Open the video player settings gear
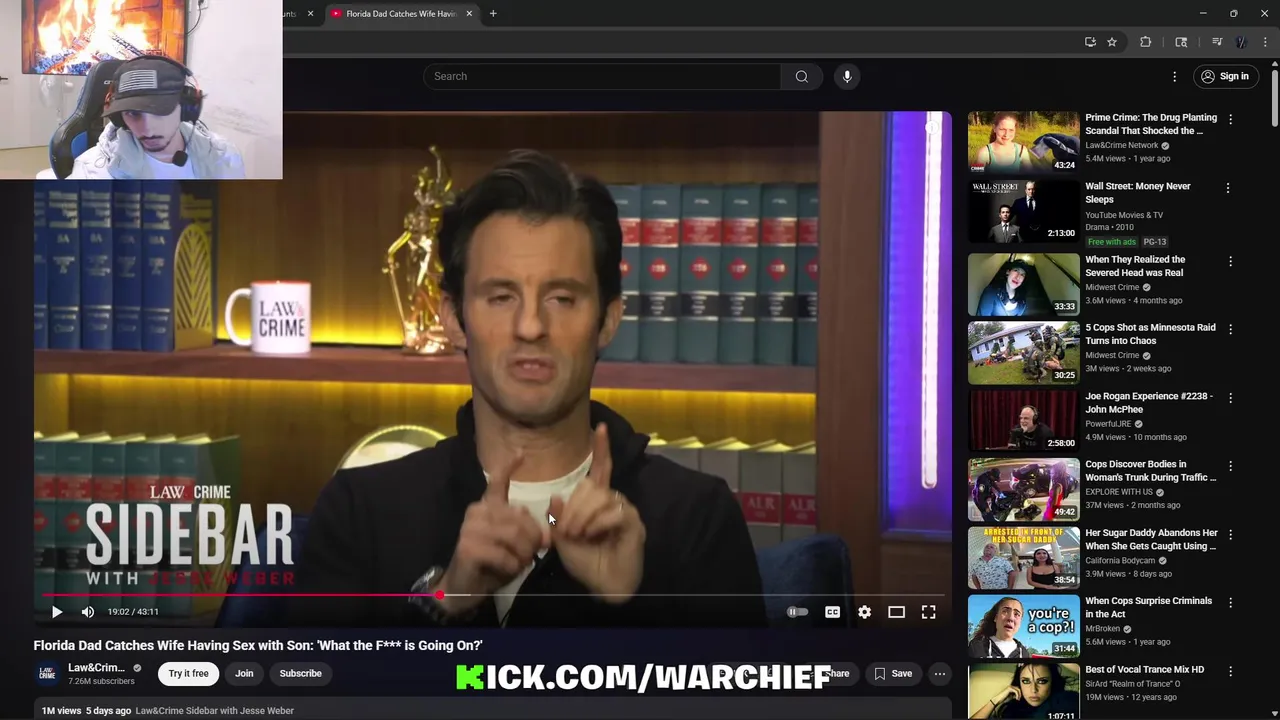This screenshot has width=1280, height=720. click(864, 612)
